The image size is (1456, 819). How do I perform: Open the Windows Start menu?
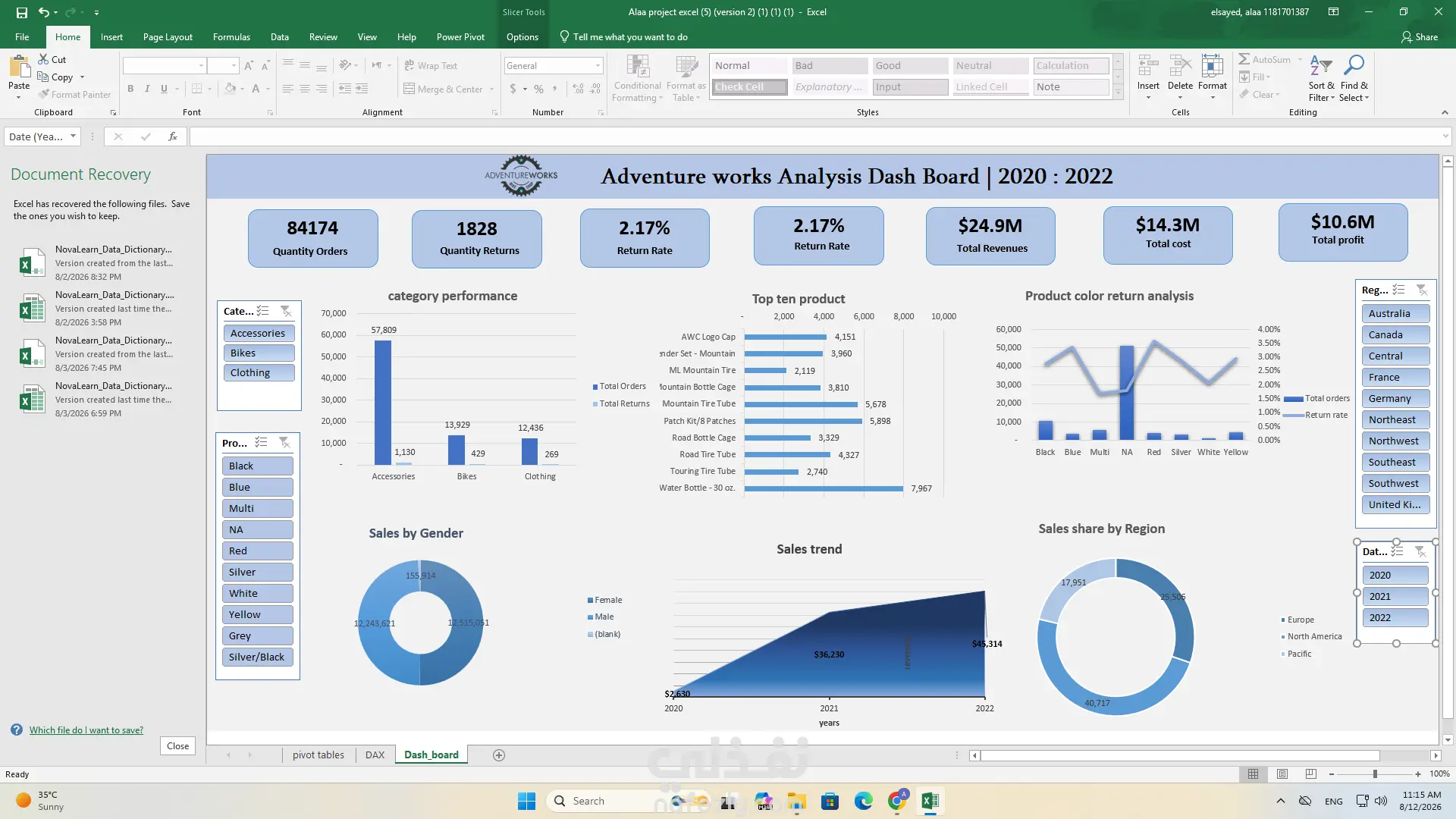526,801
